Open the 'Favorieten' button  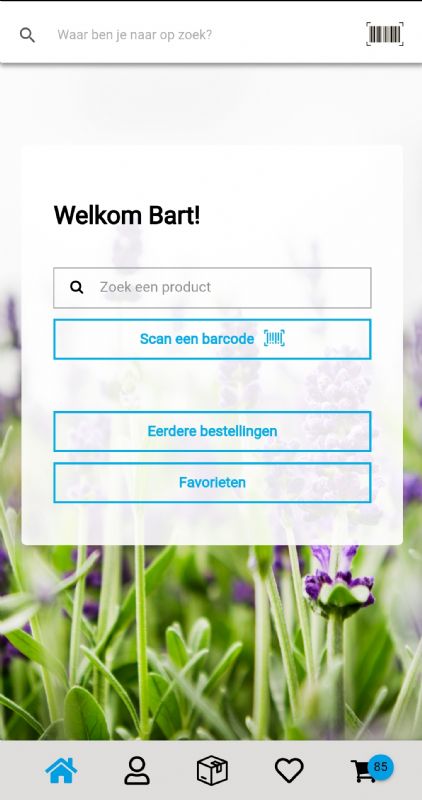point(212,483)
